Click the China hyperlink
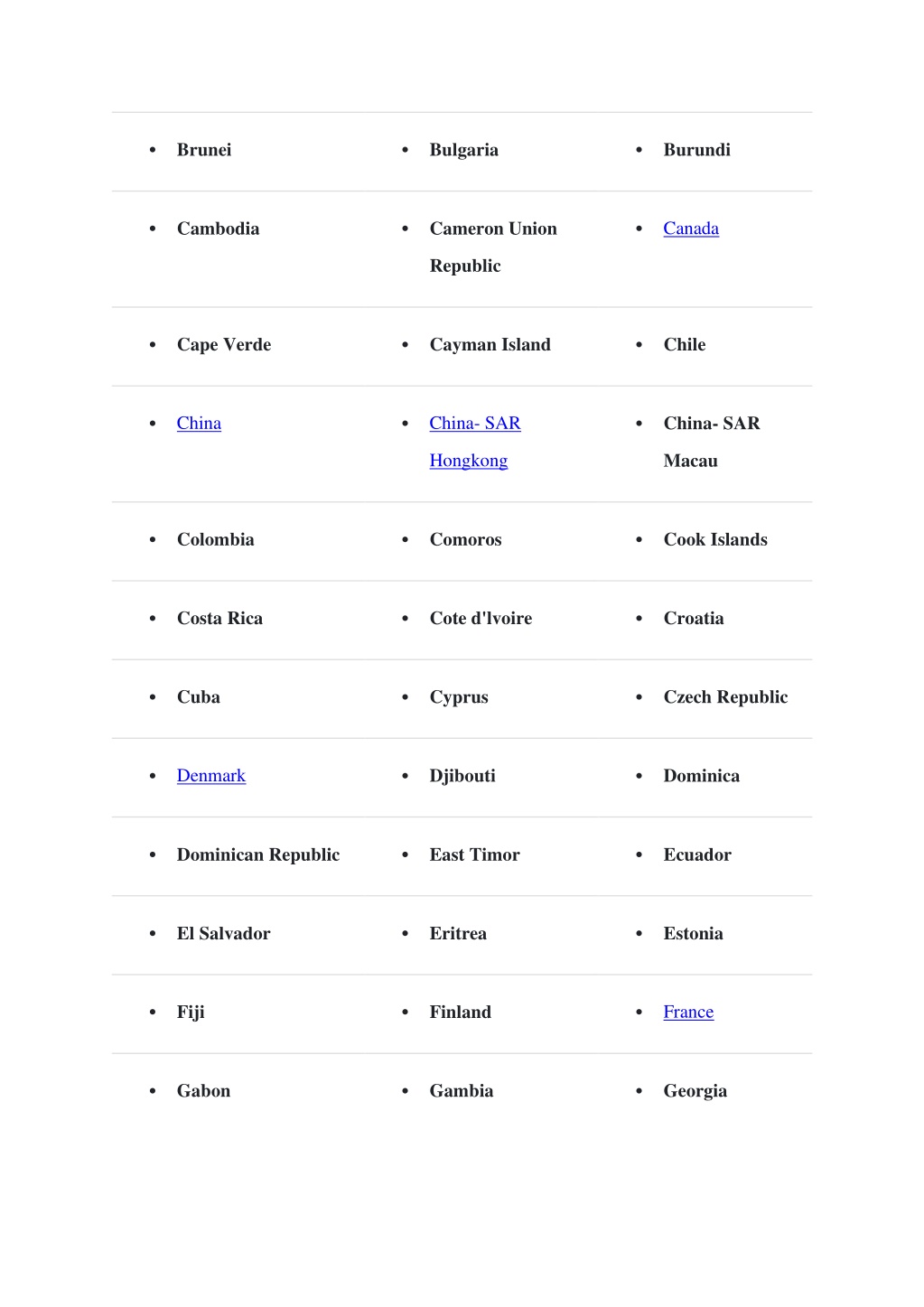The width and height of the screenshot is (924, 1307). [x=199, y=424]
